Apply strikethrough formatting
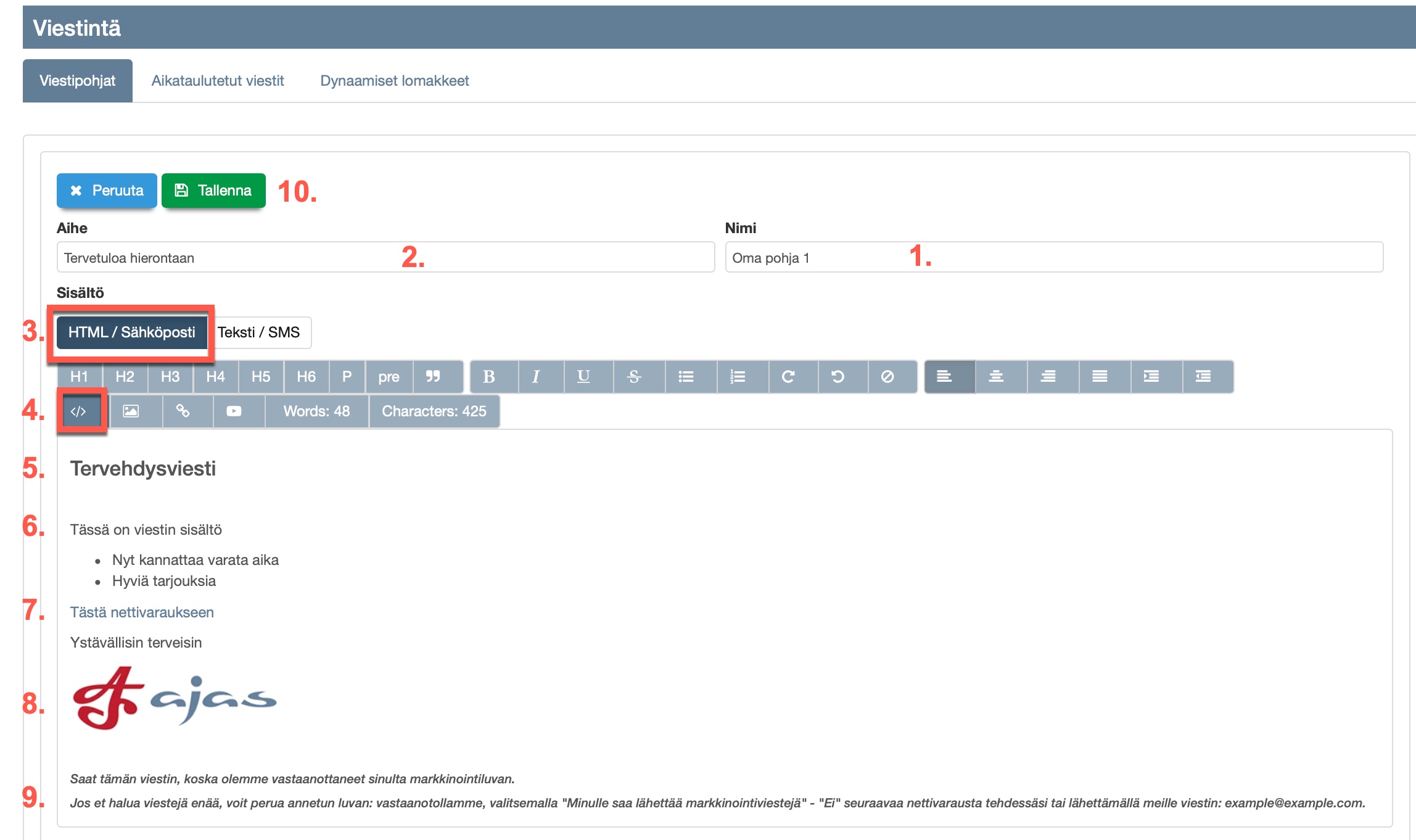1416x840 pixels. coord(634,377)
